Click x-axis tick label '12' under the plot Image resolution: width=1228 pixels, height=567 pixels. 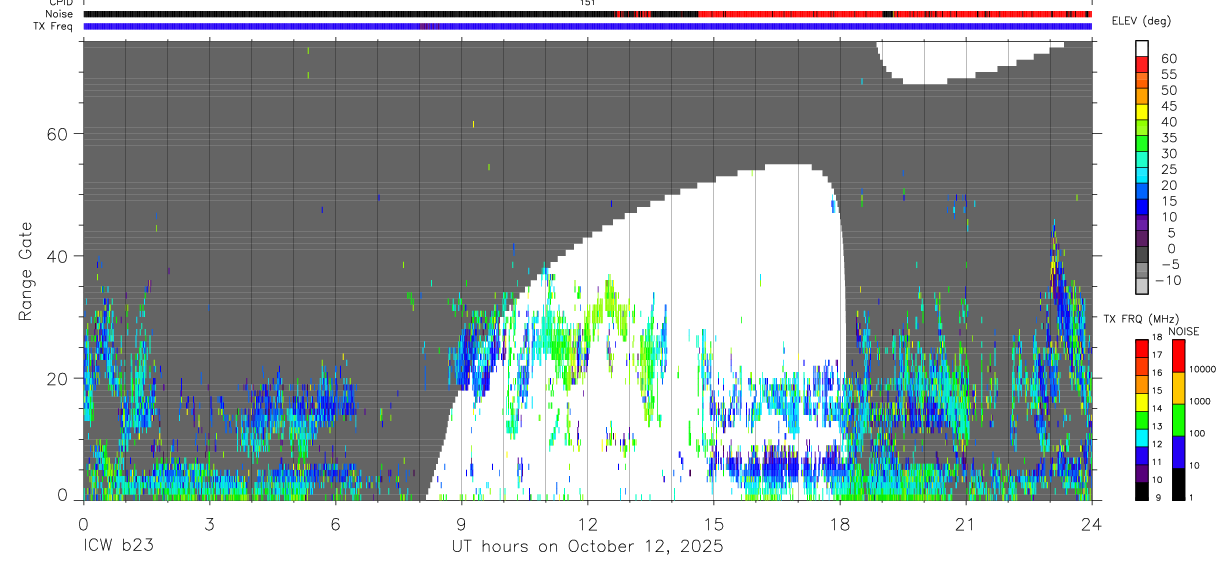click(587, 525)
